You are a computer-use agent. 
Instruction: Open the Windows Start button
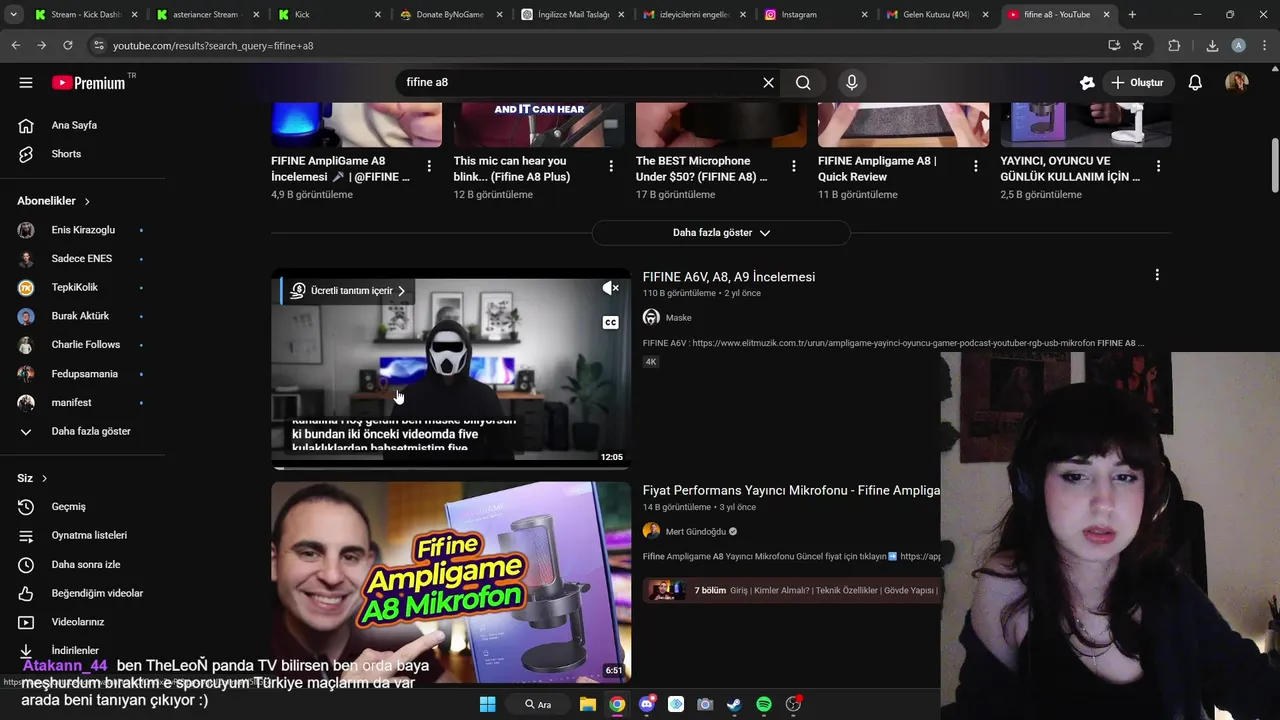[487, 704]
